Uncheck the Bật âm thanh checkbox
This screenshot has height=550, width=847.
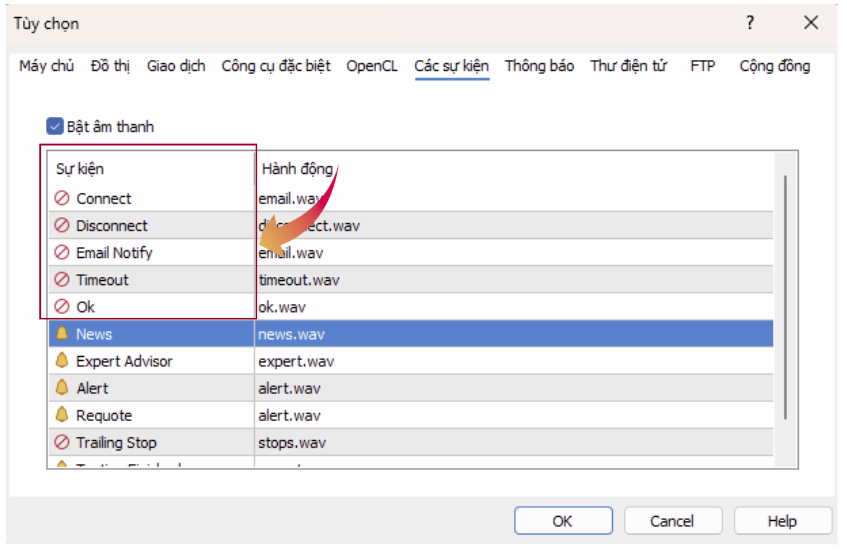[55, 127]
